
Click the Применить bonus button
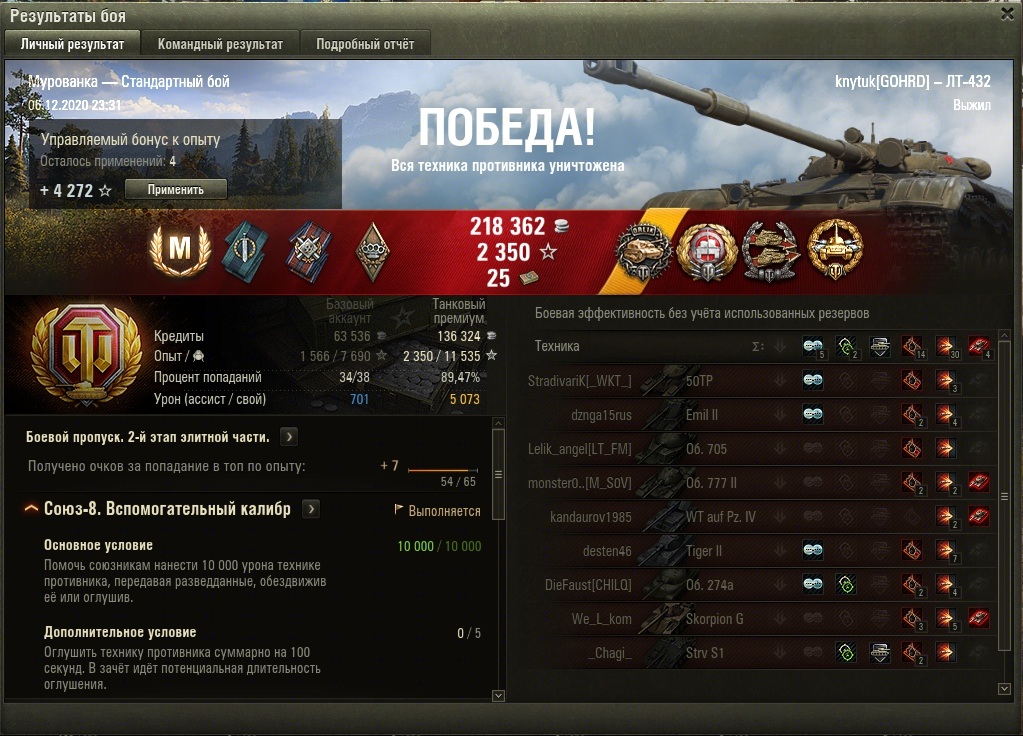tap(176, 190)
